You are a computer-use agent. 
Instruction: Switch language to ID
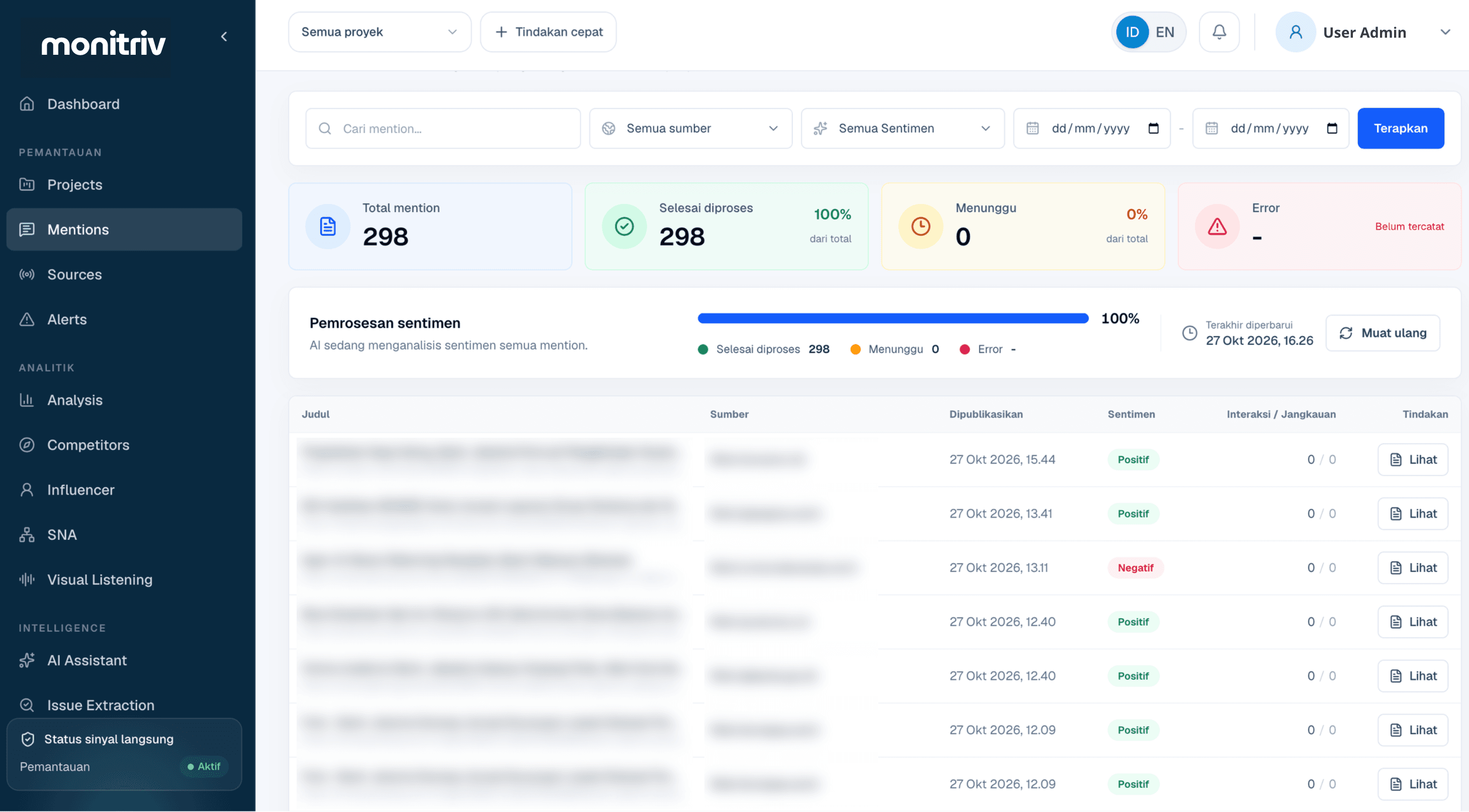[1132, 32]
